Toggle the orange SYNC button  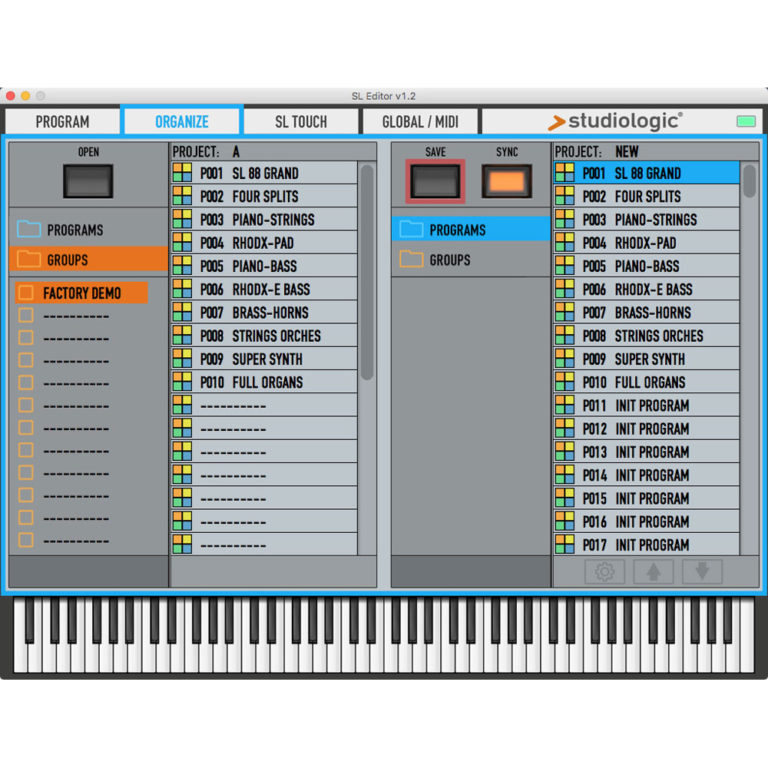(x=507, y=182)
